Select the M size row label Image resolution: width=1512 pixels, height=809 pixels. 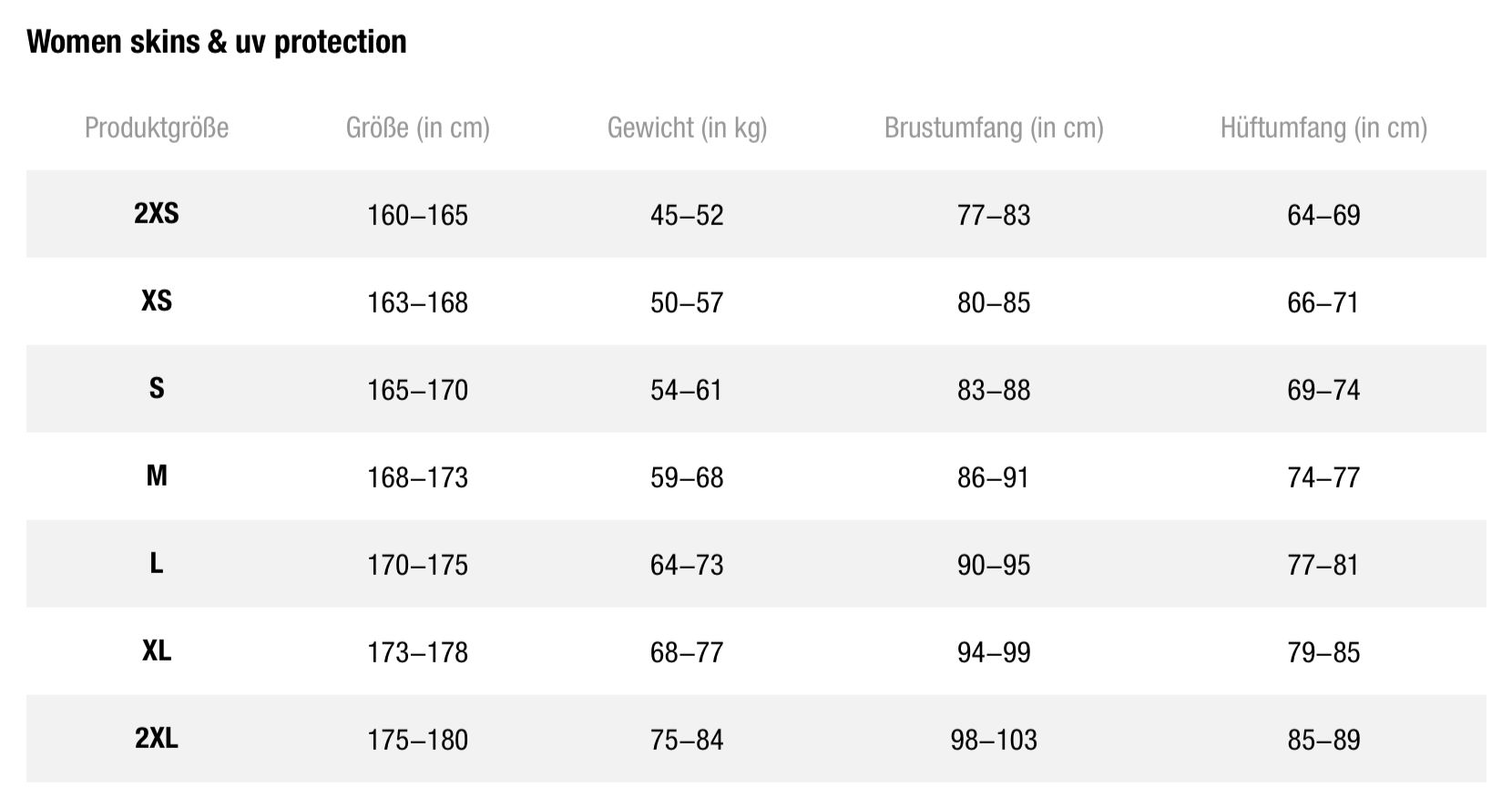157,476
